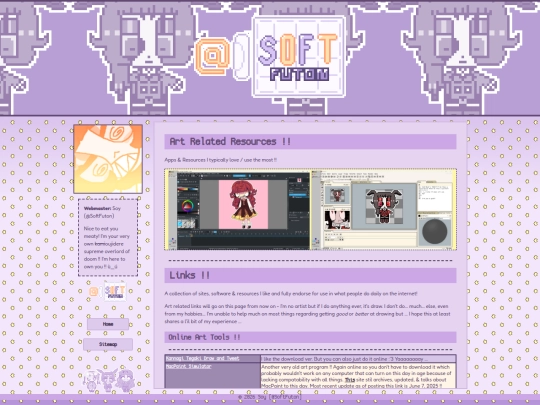This screenshot has height=405, width=540.
Task: Click the 'Online Art Tools !!' heading
Action: (x=310, y=337)
